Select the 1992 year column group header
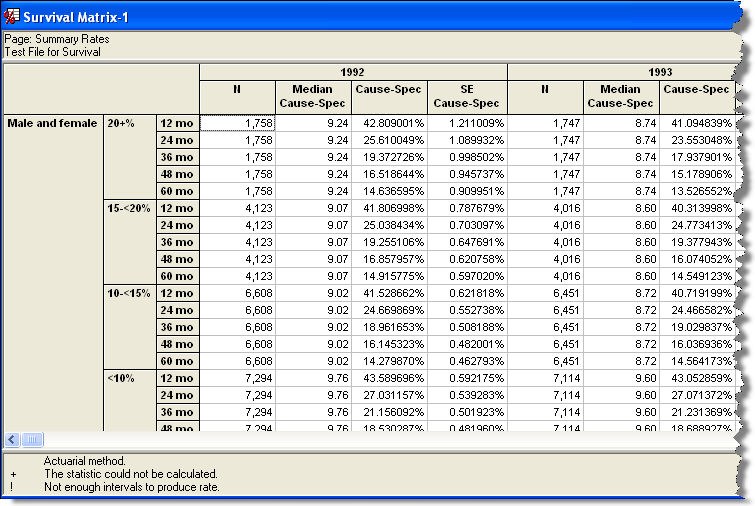Image resolution: width=755 pixels, height=506 pixels. coord(353,72)
